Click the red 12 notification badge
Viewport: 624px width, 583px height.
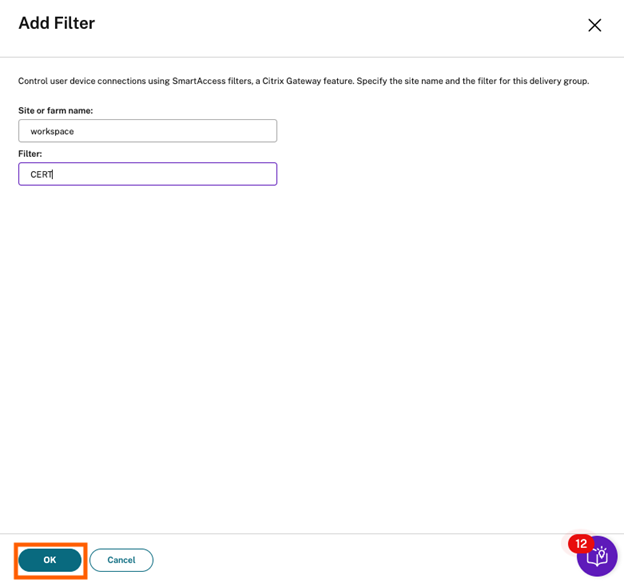coord(581,544)
